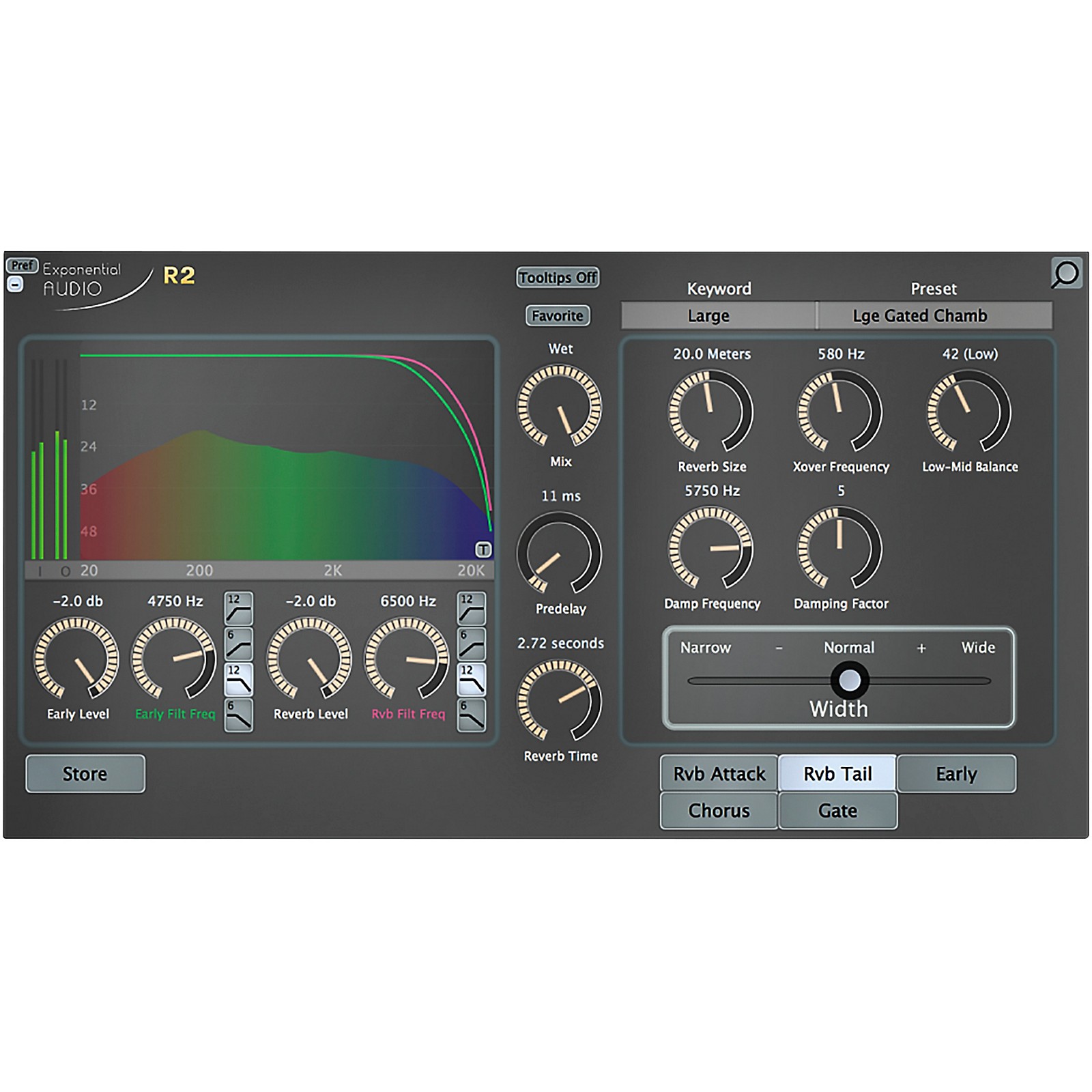1092x1092 pixels.
Task: Collapse the plugin with the minus button
Action: pyautogui.click(x=15, y=284)
